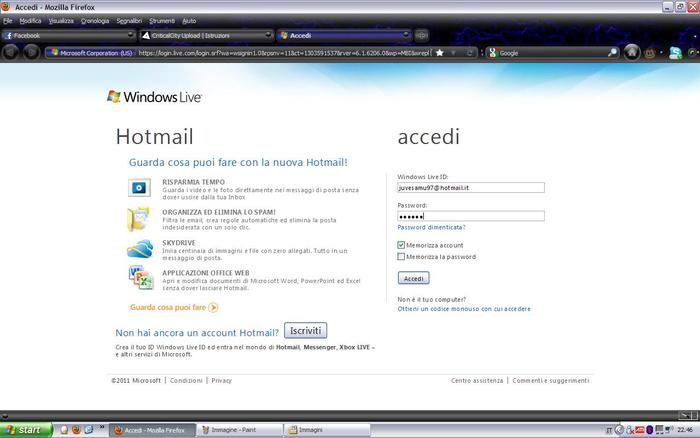Bookmark this page with the star icon

tap(440, 53)
